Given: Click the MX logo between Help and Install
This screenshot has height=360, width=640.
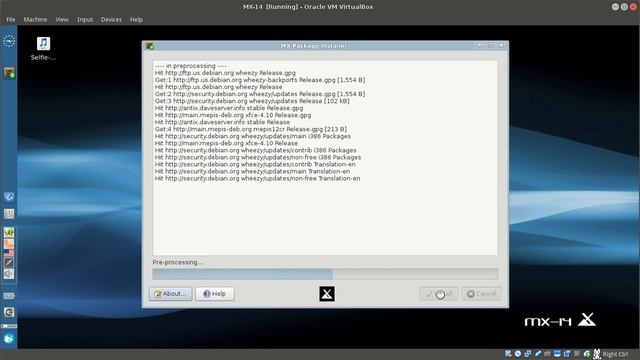Looking at the screenshot, I should pos(327,294).
